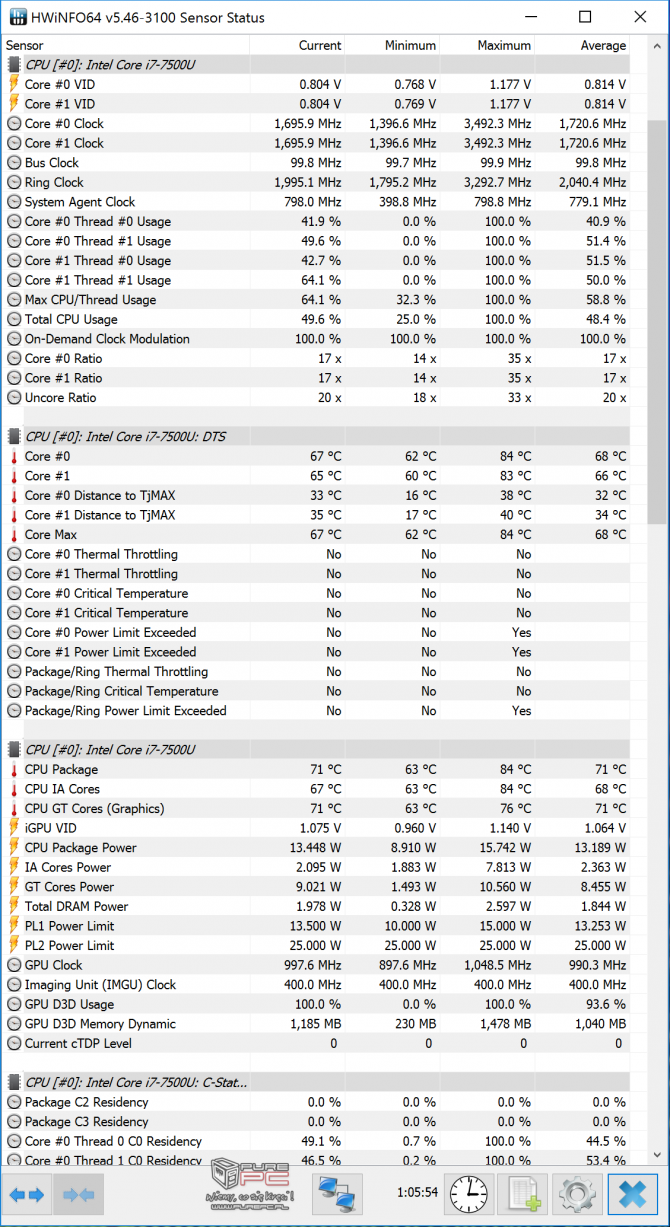Click the thermometer icon beside CPU GT Cores (Graphics)
The image size is (670, 1227).
[14, 808]
